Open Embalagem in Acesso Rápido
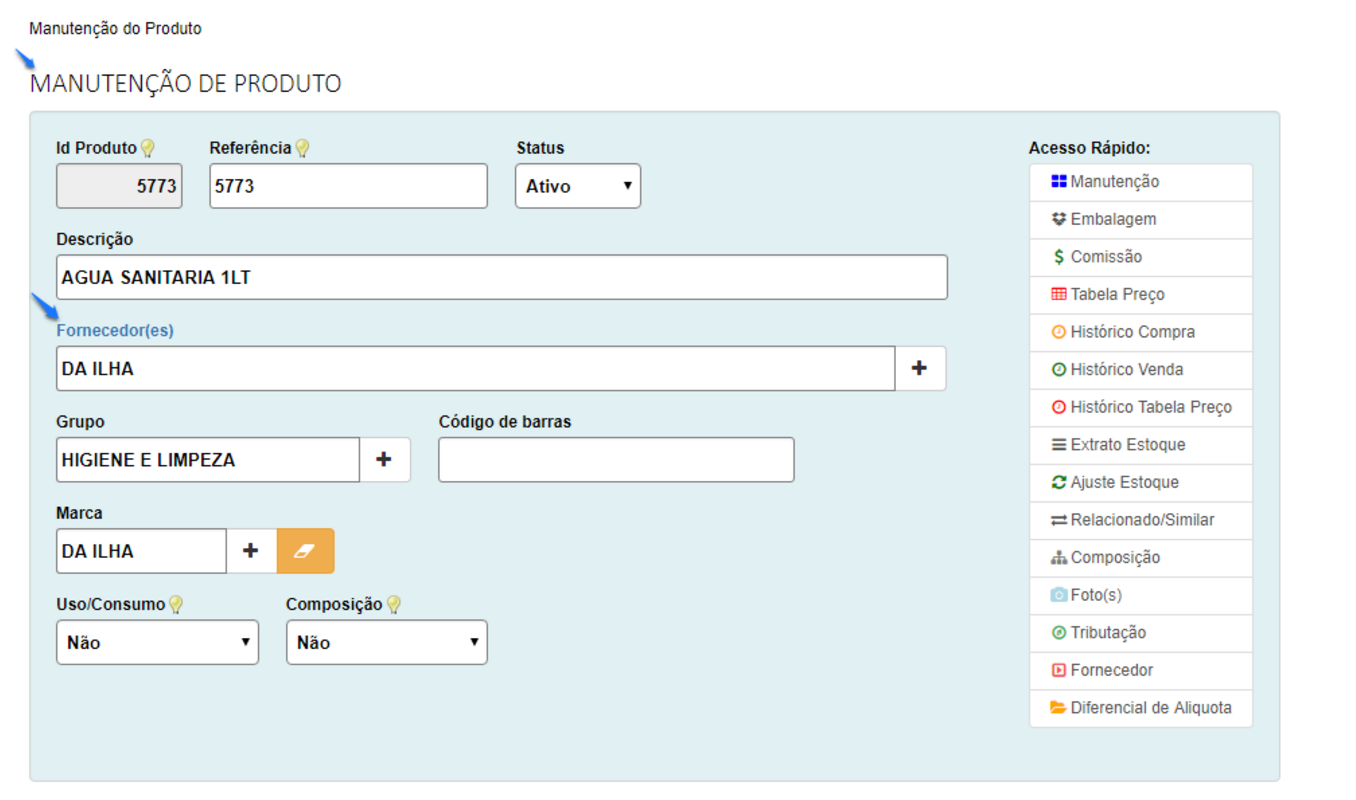This screenshot has height=800, width=1356. pyautogui.click(x=1112, y=219)
